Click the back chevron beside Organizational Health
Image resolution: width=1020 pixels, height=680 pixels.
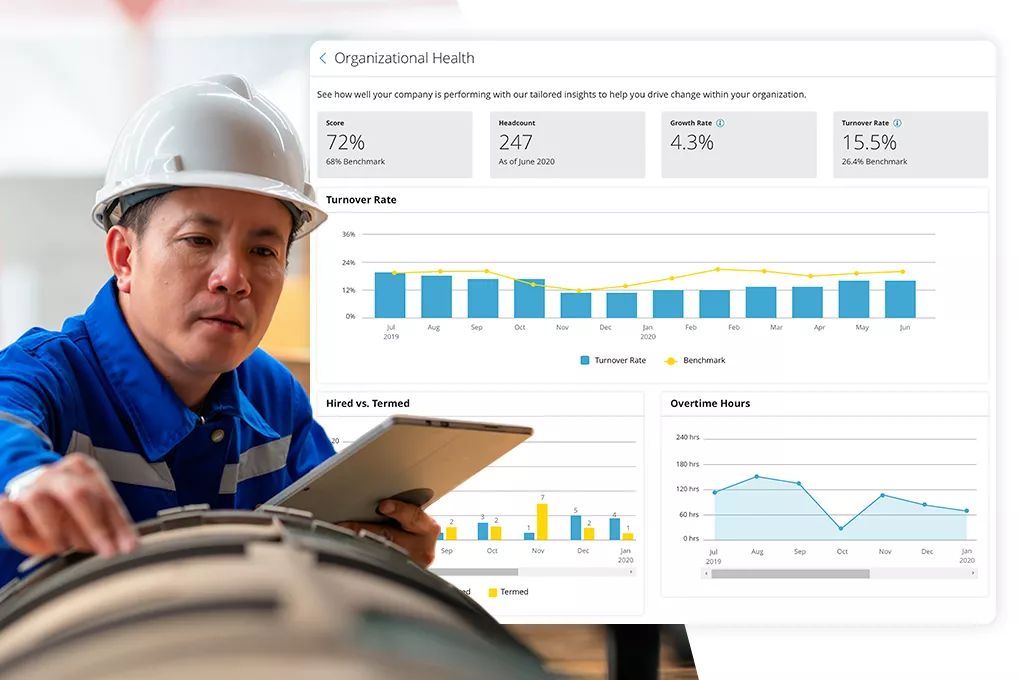tap(322, 59)
